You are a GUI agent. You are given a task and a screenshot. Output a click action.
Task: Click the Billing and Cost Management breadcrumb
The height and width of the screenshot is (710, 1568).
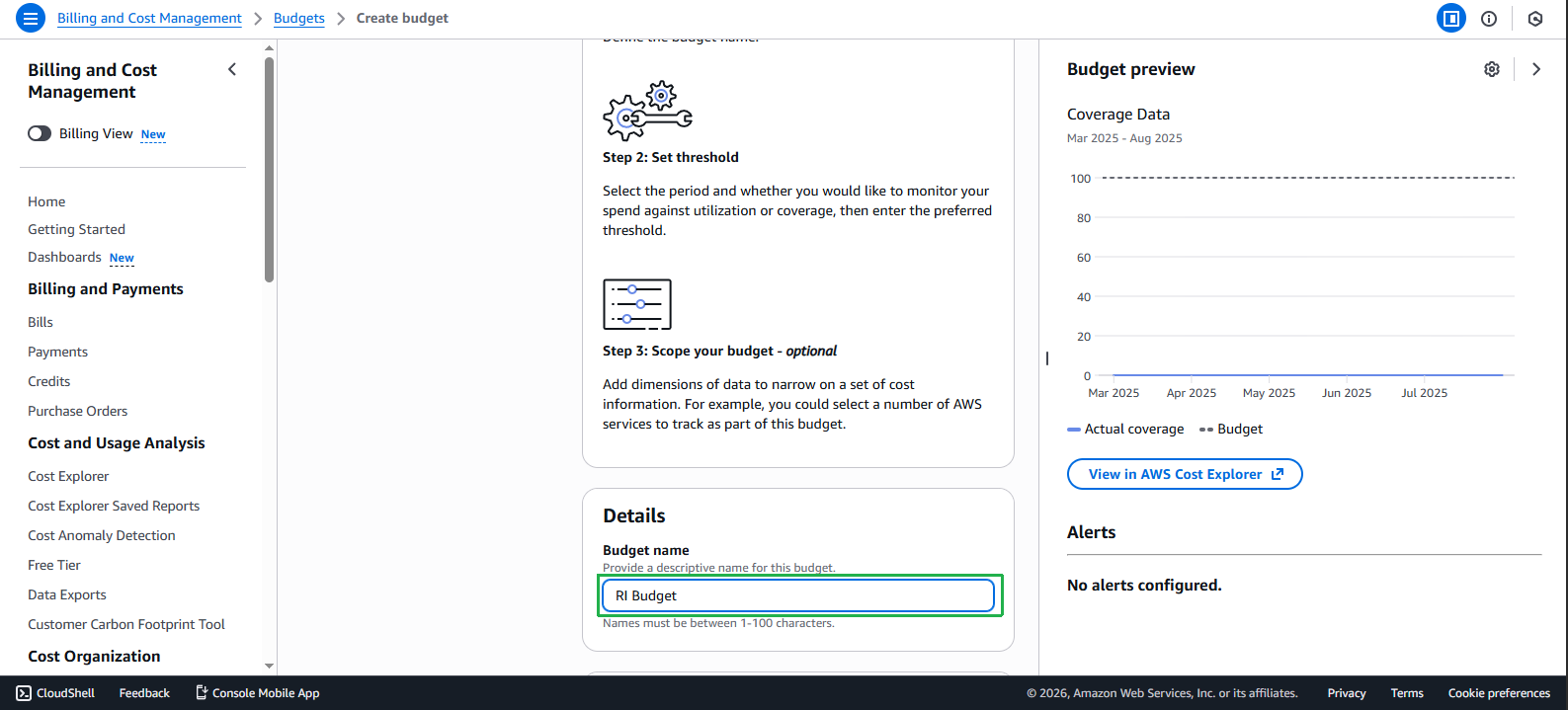149,18
